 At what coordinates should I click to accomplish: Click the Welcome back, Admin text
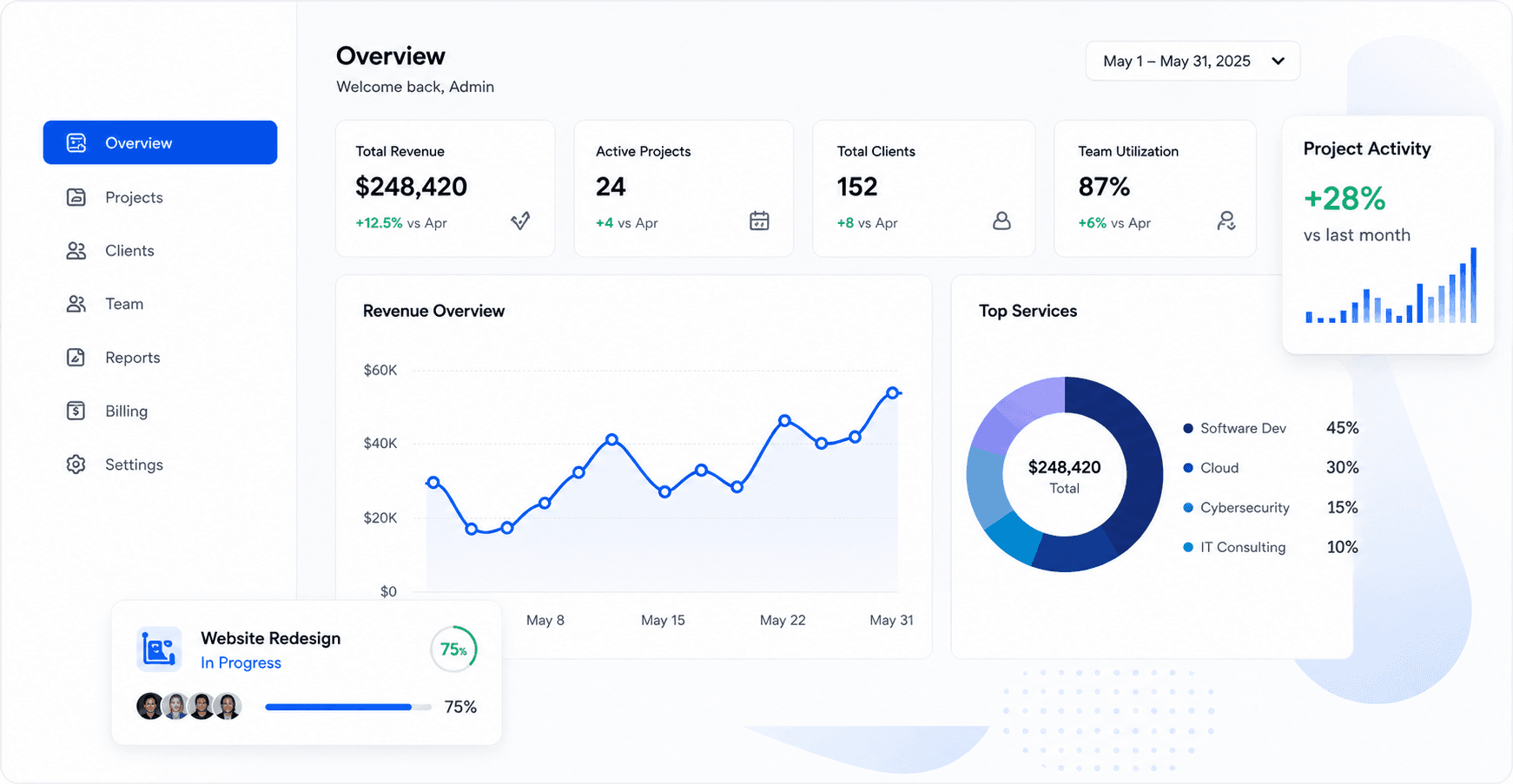(415, 87)
